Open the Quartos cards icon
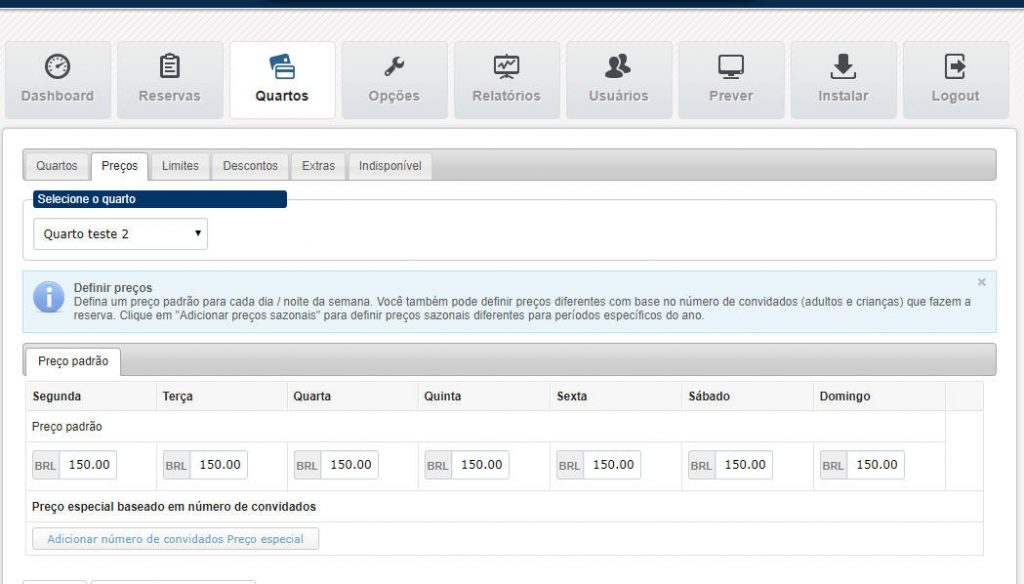The height and width of the screenshot is (584, 1024). coord(282,67)
